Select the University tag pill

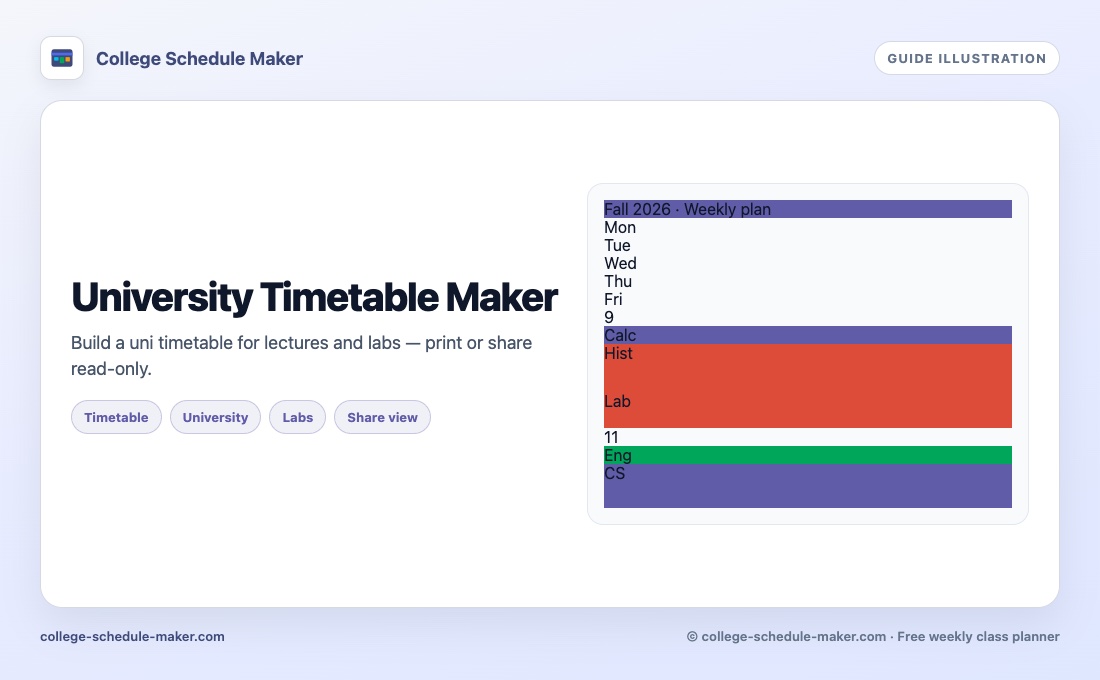pos(215,418)
